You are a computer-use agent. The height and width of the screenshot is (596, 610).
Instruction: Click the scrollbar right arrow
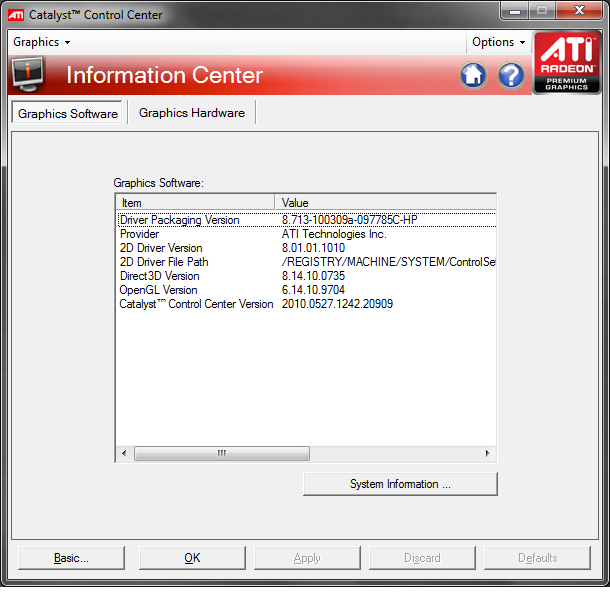[x=487, y=453]
